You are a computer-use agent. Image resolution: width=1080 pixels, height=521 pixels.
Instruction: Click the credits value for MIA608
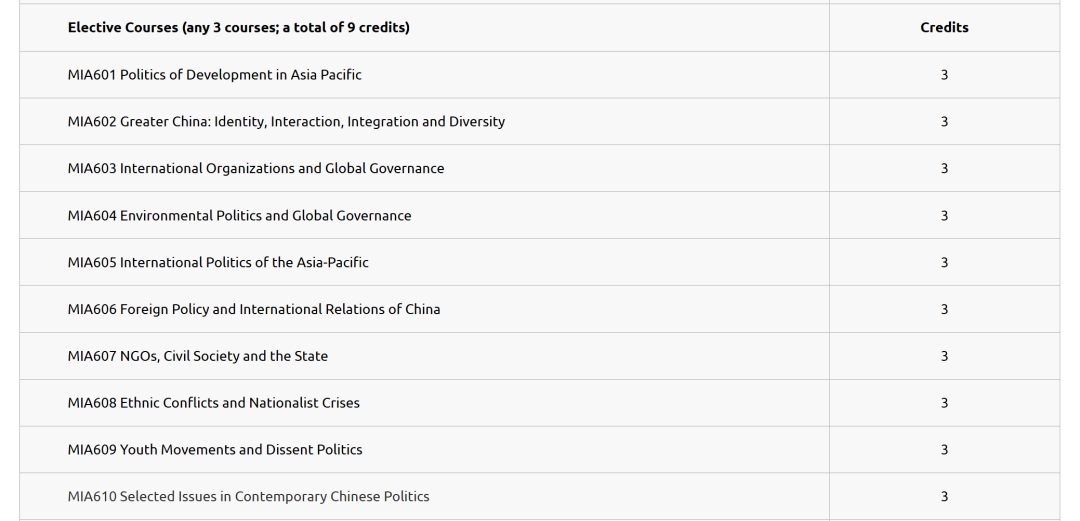coord(944,404)
